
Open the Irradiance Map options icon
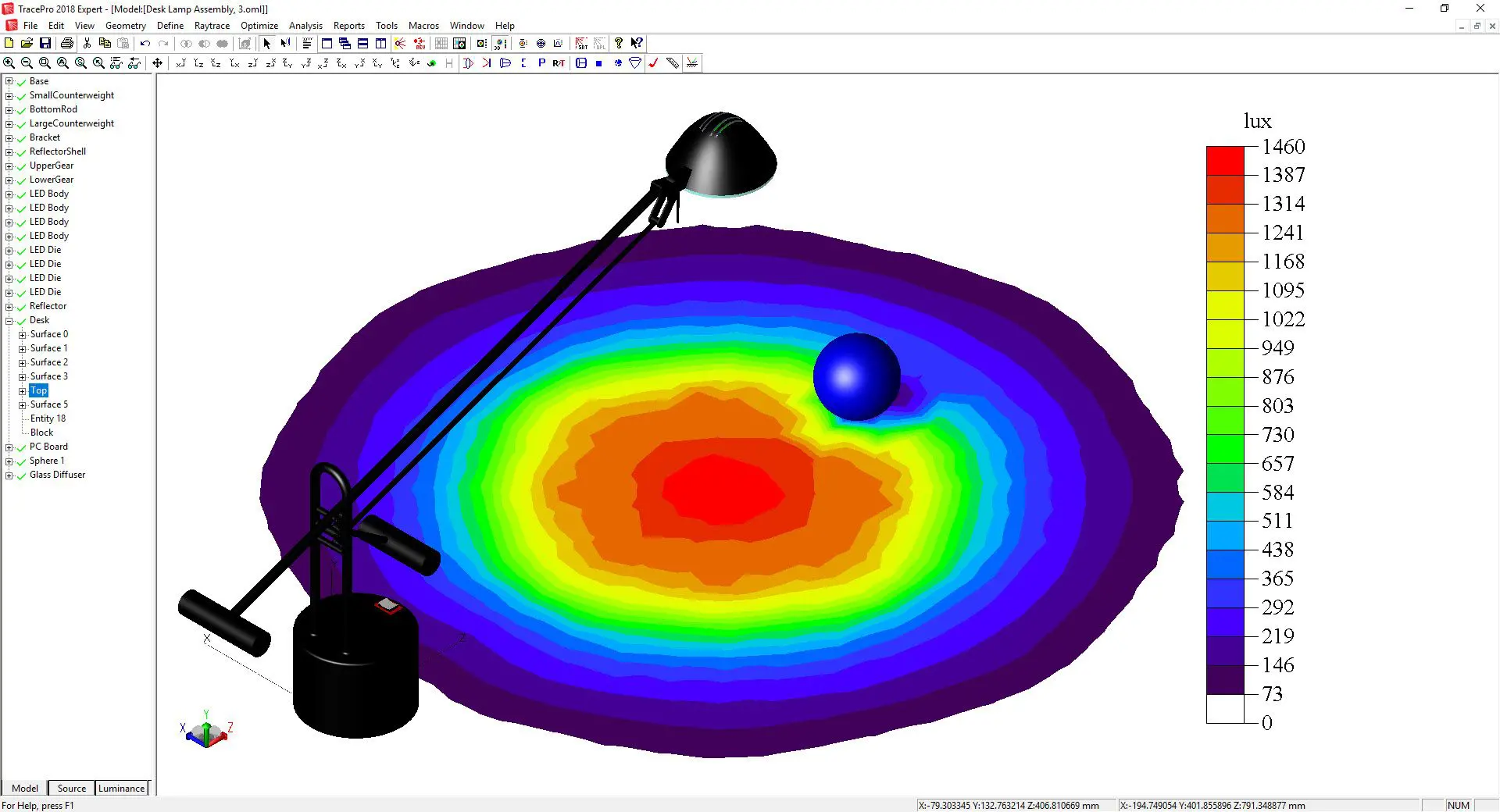459,44
